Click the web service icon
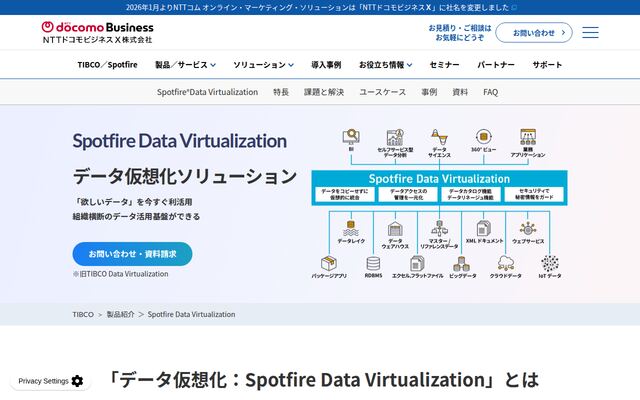Viewport: 640px width, 400px height. pos(528,229)
